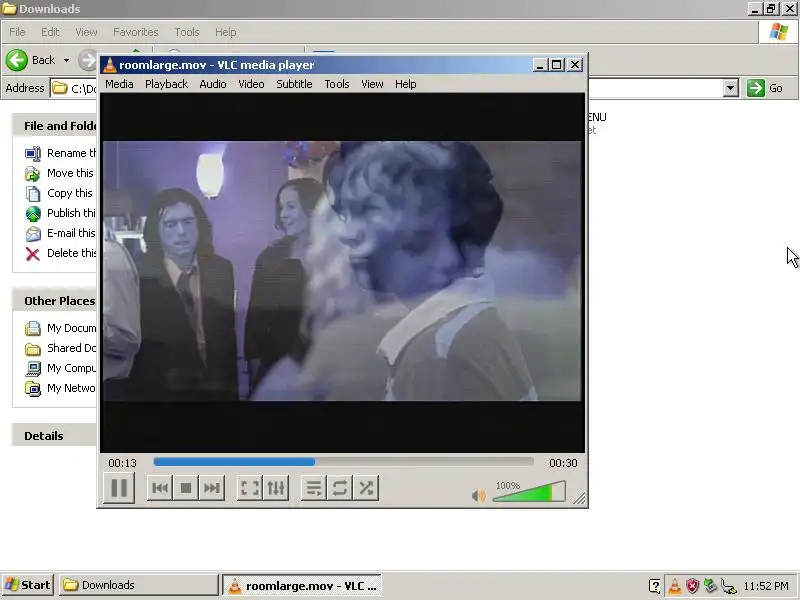800x600 pixels.
Task: Toggle the total time display 00:30
Action: (x=563, y=463)
